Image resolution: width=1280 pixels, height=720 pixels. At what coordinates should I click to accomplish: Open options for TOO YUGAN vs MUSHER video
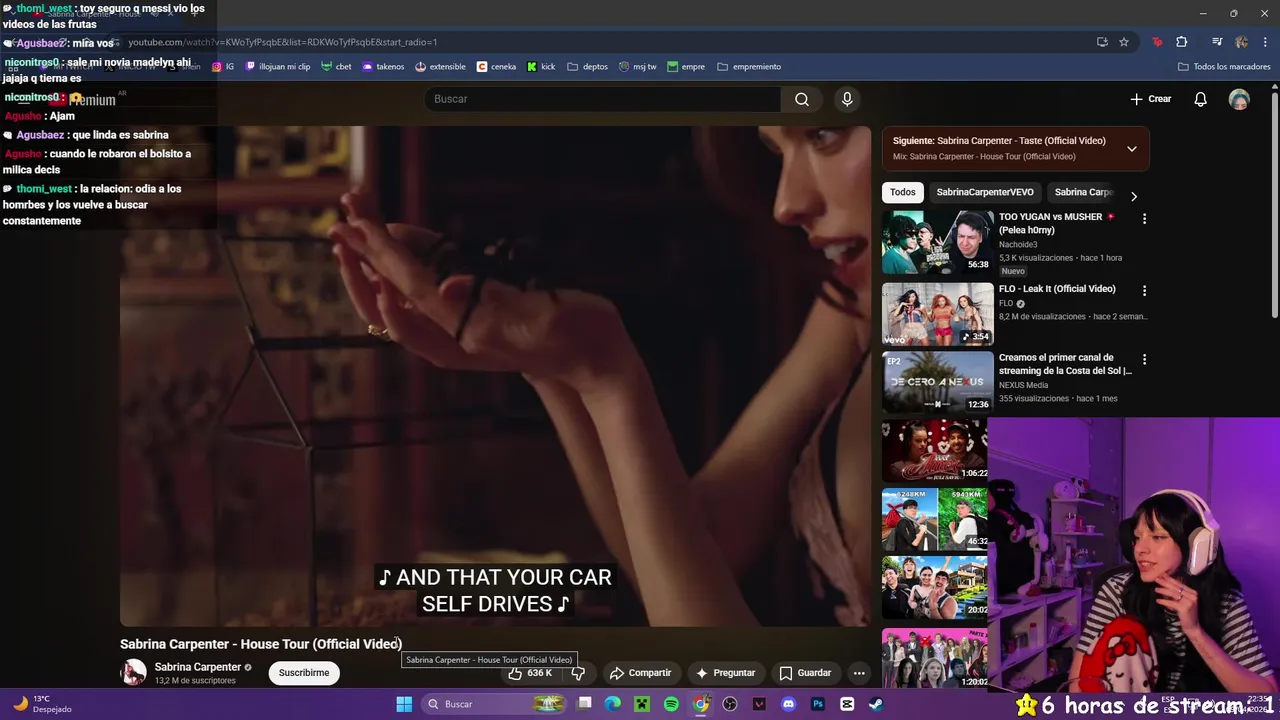[x=1144, y=218]
